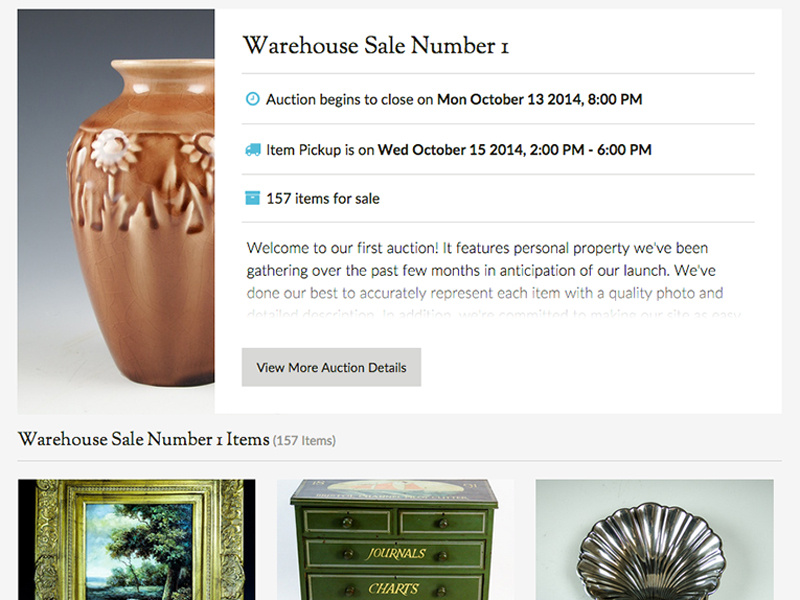
Task: Click the CHARTS drawer label on green chest
Action: [x=393, y=589]
